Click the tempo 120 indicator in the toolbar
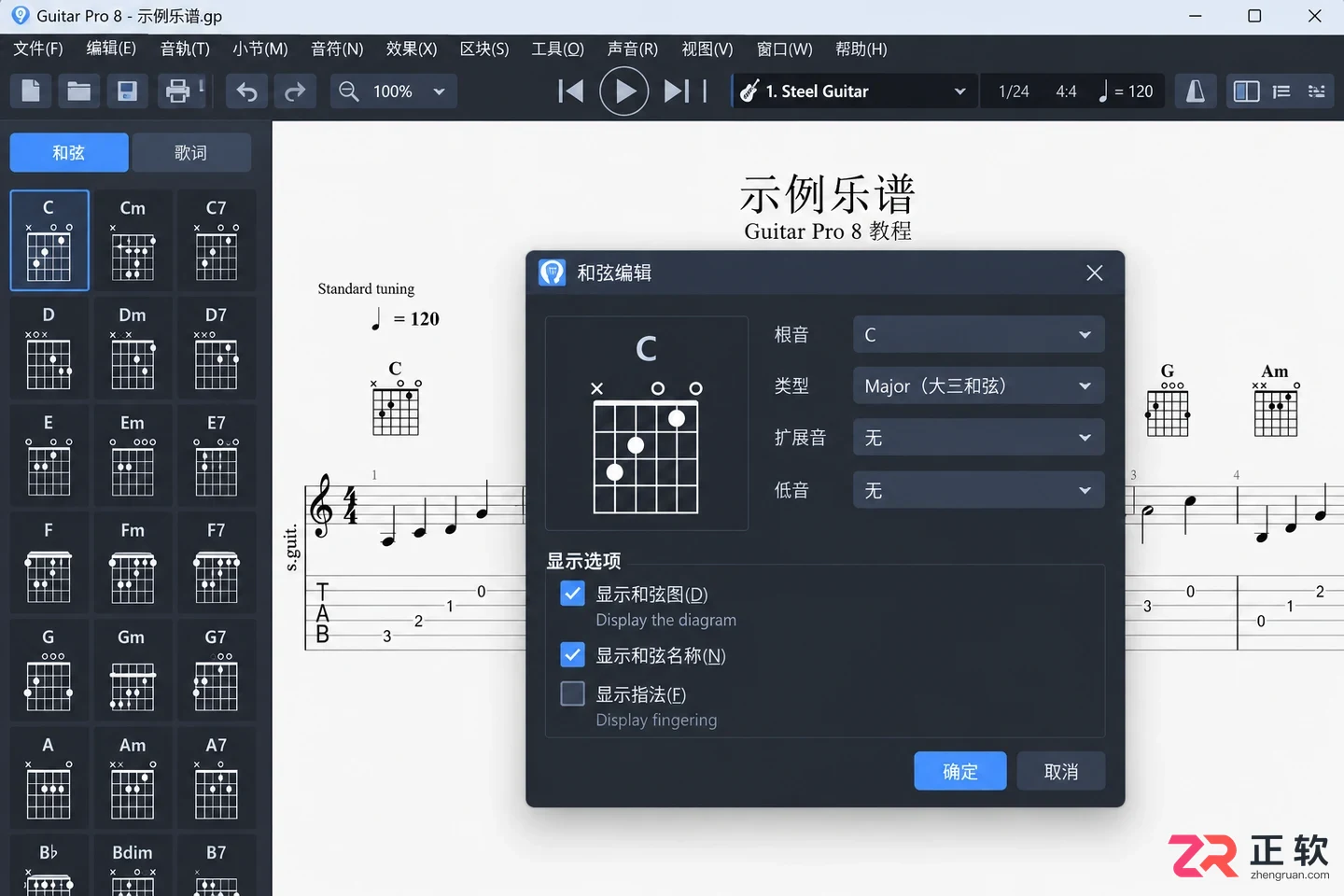The image size is (1344, 896). [1127, 91]
